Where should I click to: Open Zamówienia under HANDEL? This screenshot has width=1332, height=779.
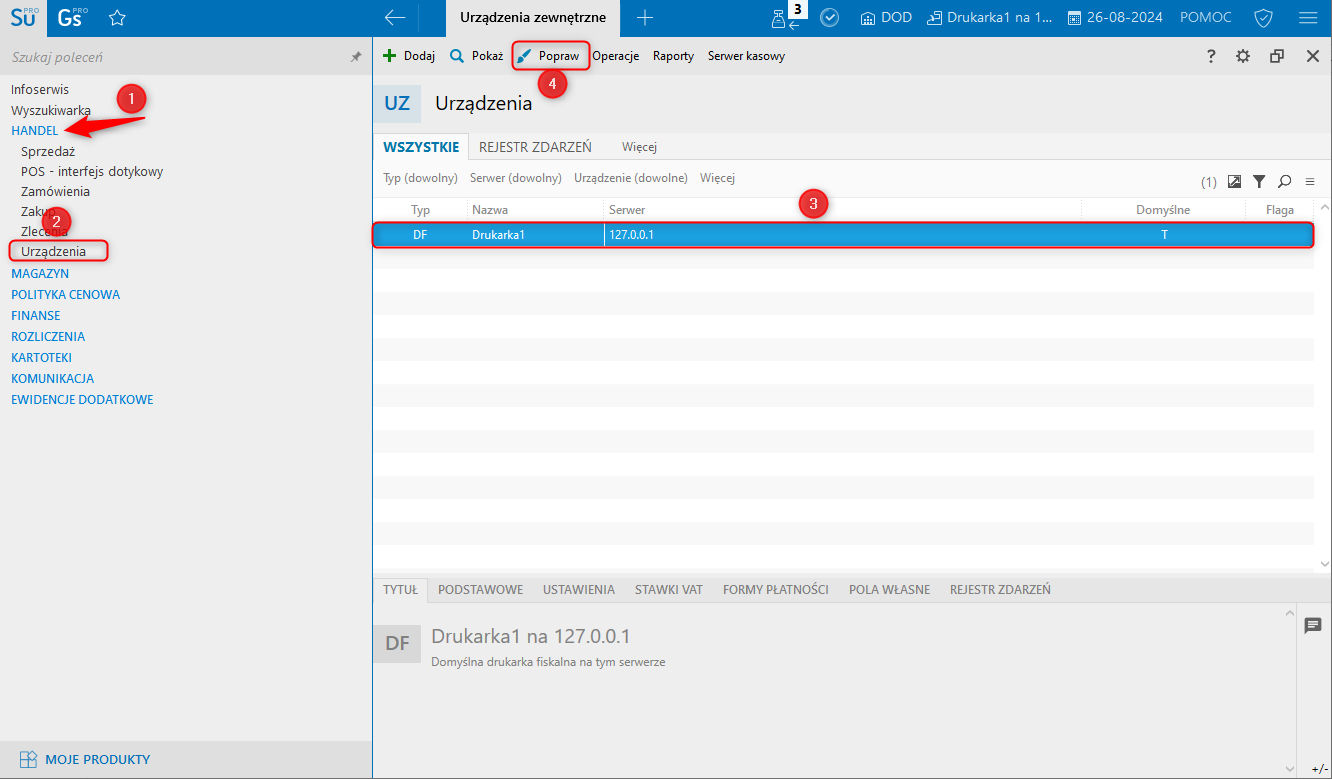click(x=55, y=191)
